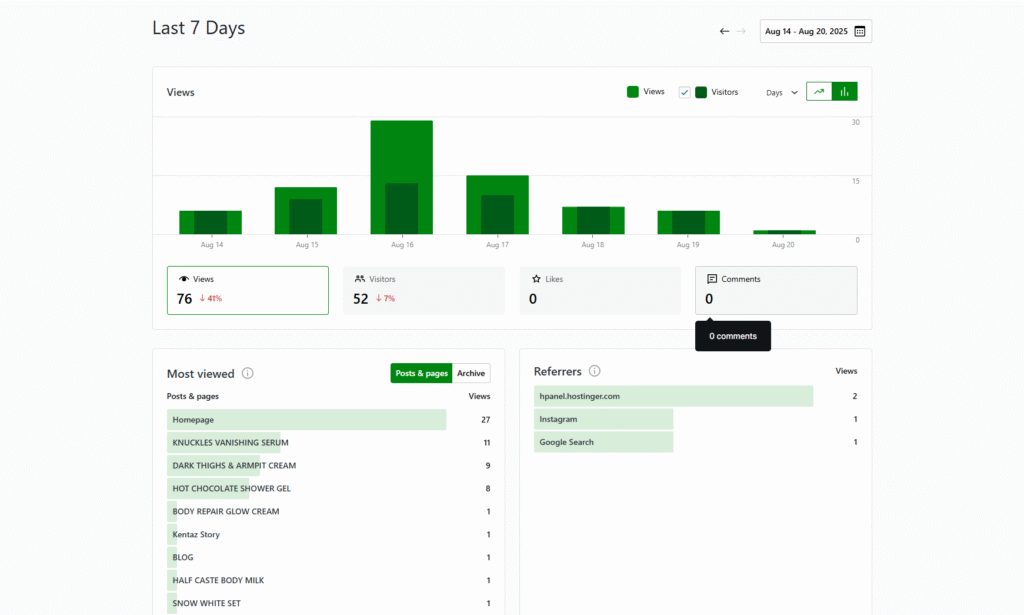Toggle the Visitors checkbox in chart legend
The height and width of the screenshot is (615, 1024).
pos(685,92)
